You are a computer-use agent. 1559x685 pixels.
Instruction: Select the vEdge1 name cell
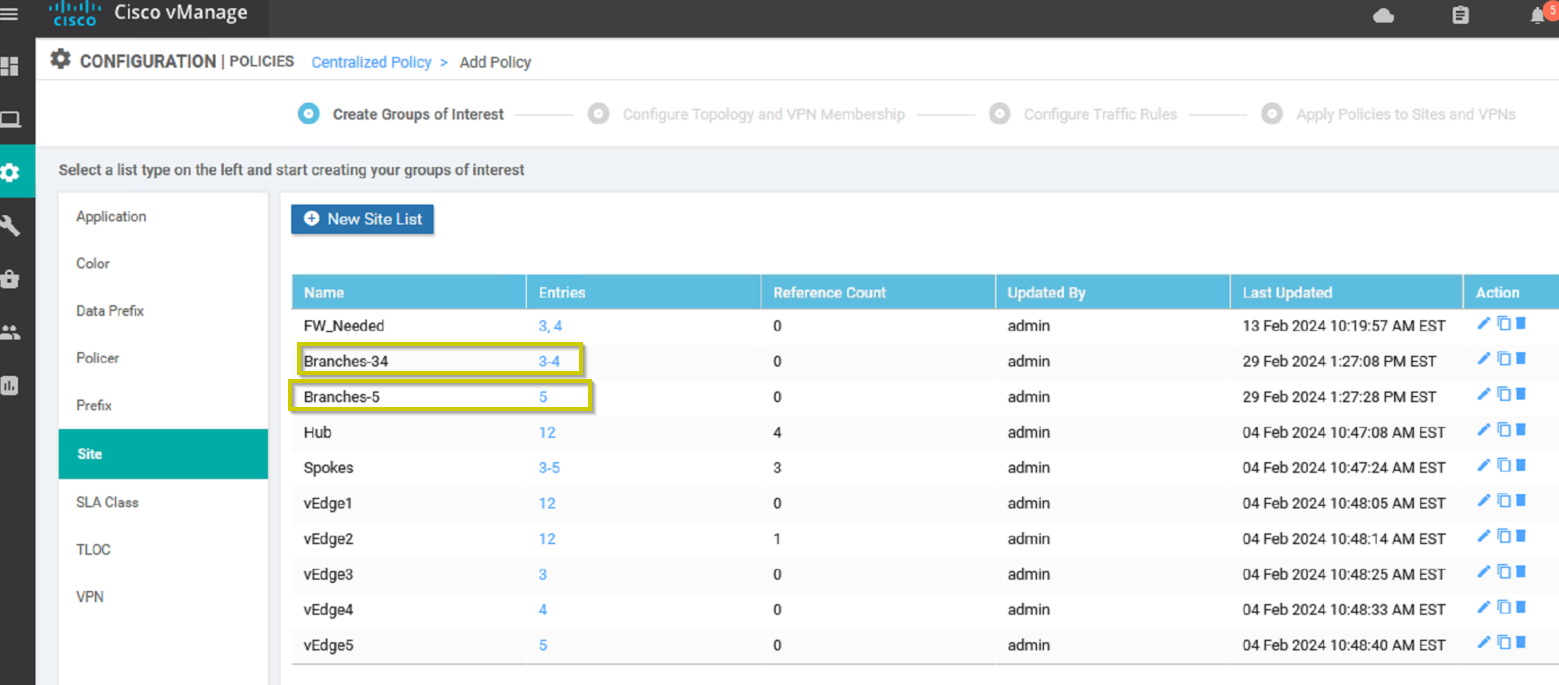point(329,503)
